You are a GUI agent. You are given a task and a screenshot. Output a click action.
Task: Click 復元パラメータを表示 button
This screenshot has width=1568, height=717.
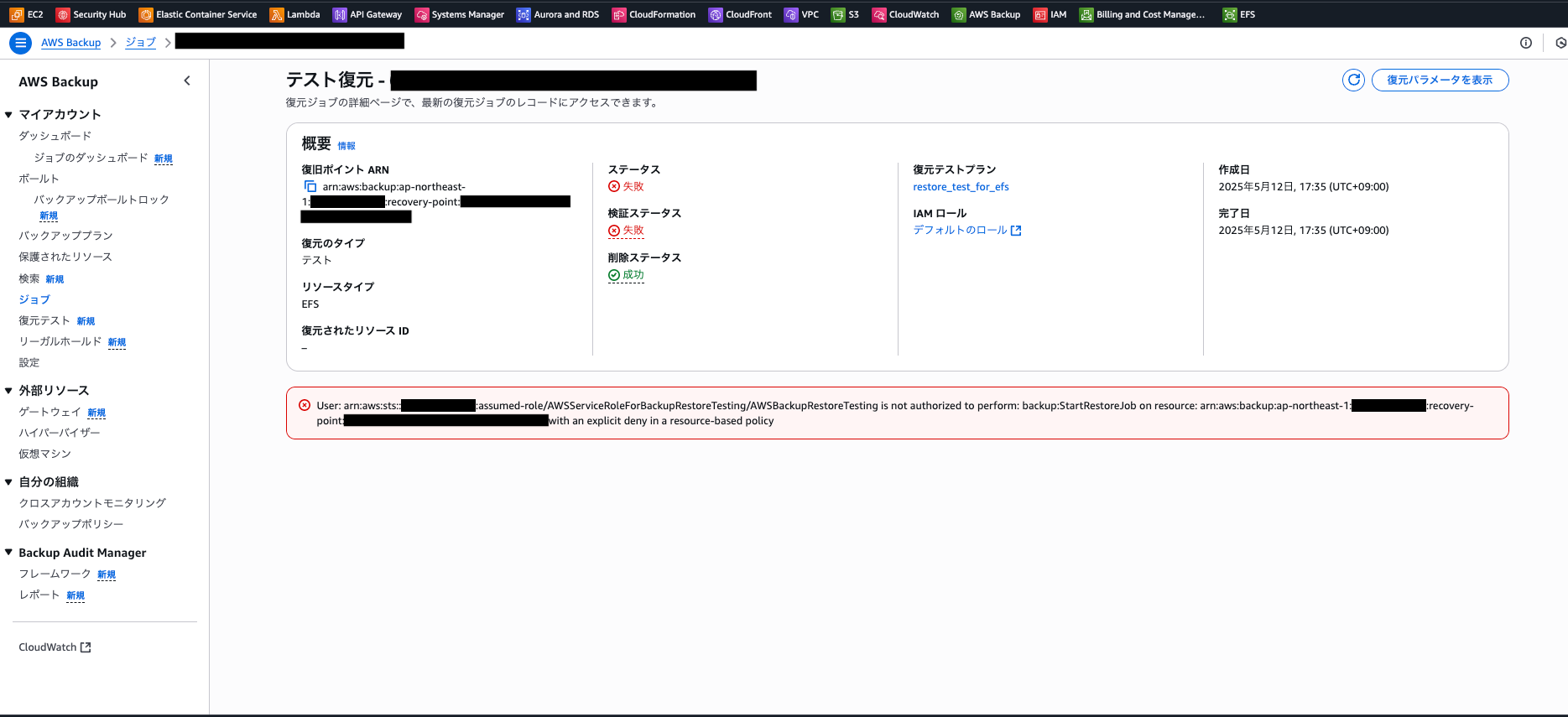pos(1440,80)
